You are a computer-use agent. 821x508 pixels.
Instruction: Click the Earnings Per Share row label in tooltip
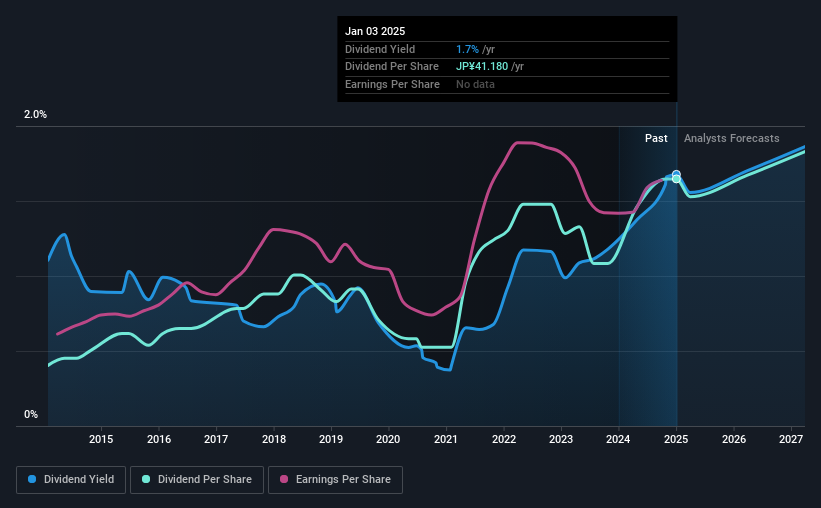tap(392, 84)
